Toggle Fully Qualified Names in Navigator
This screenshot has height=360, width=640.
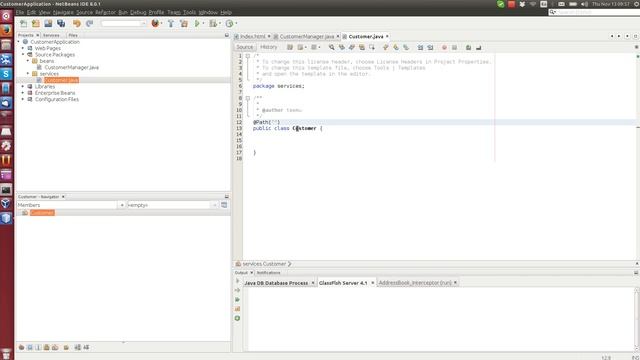tap(66, 347)
